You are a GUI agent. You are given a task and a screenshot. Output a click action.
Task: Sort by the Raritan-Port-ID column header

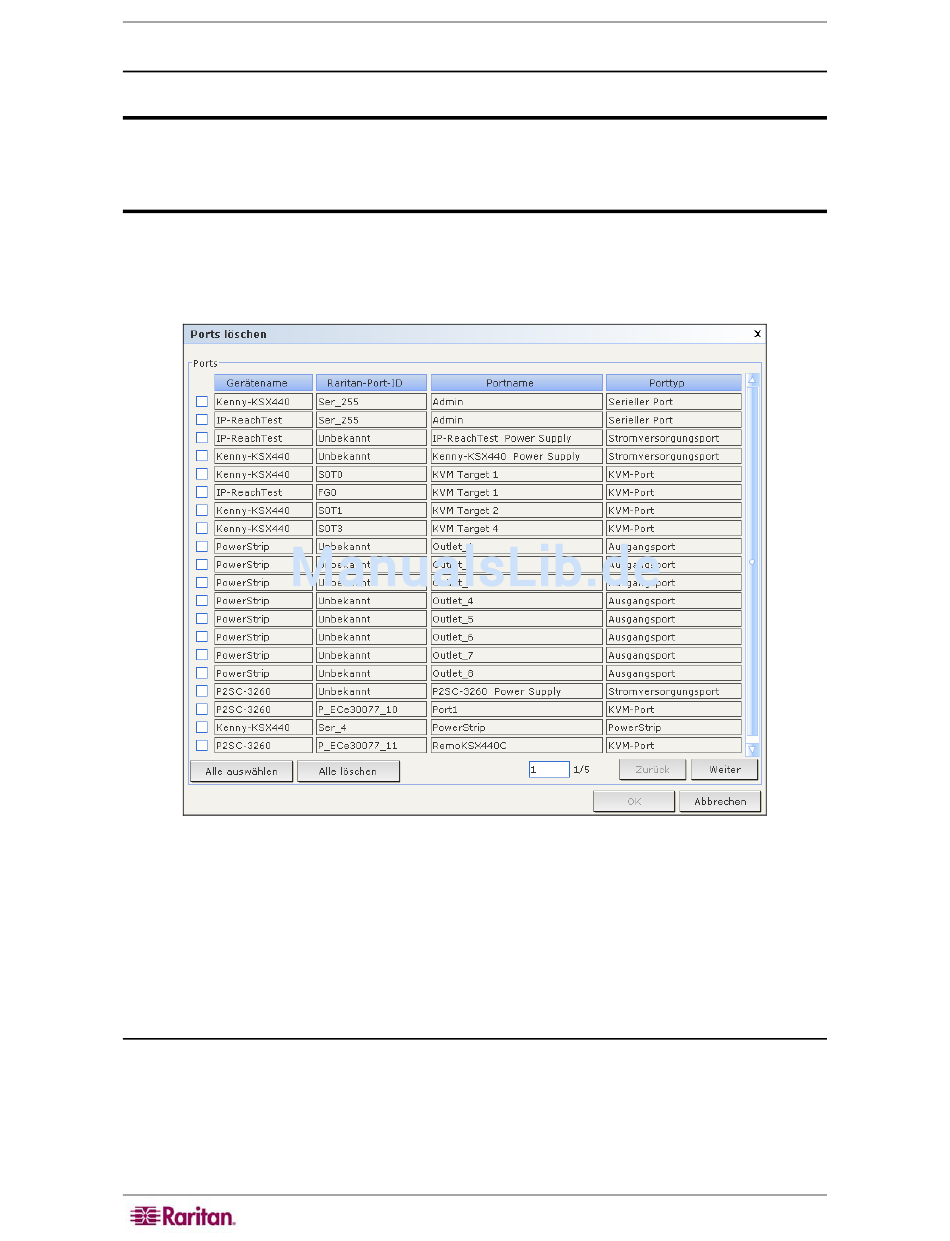371,383
